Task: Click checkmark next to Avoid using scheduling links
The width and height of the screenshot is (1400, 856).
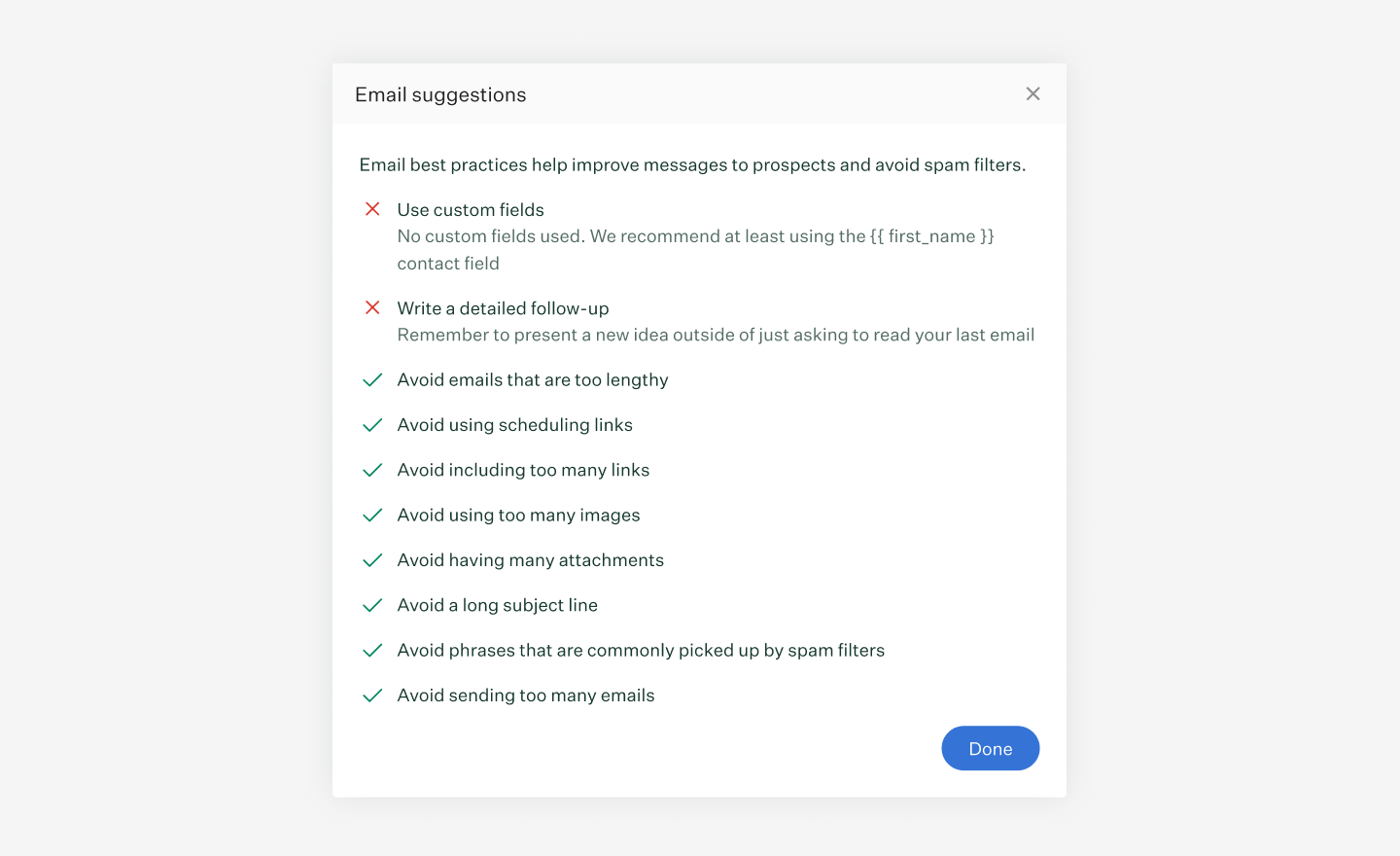Action: (372, 425)
